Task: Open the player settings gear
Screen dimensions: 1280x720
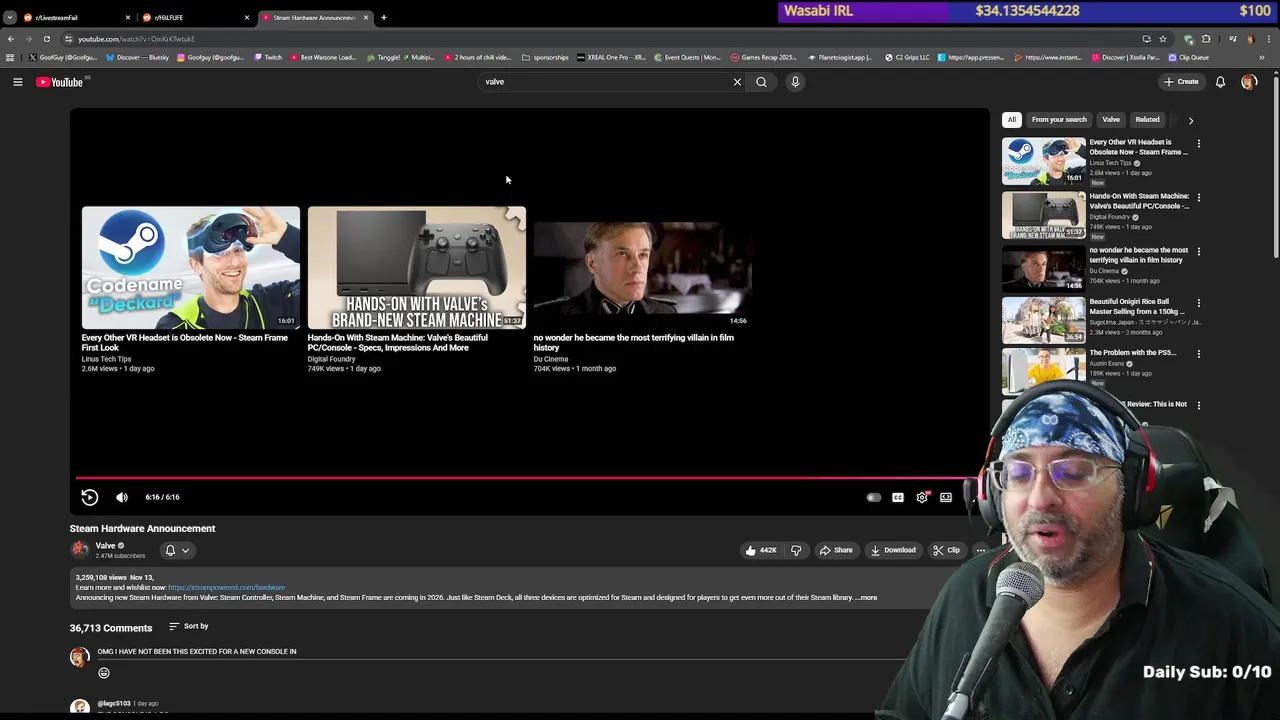Action: (x=922, y=497)
